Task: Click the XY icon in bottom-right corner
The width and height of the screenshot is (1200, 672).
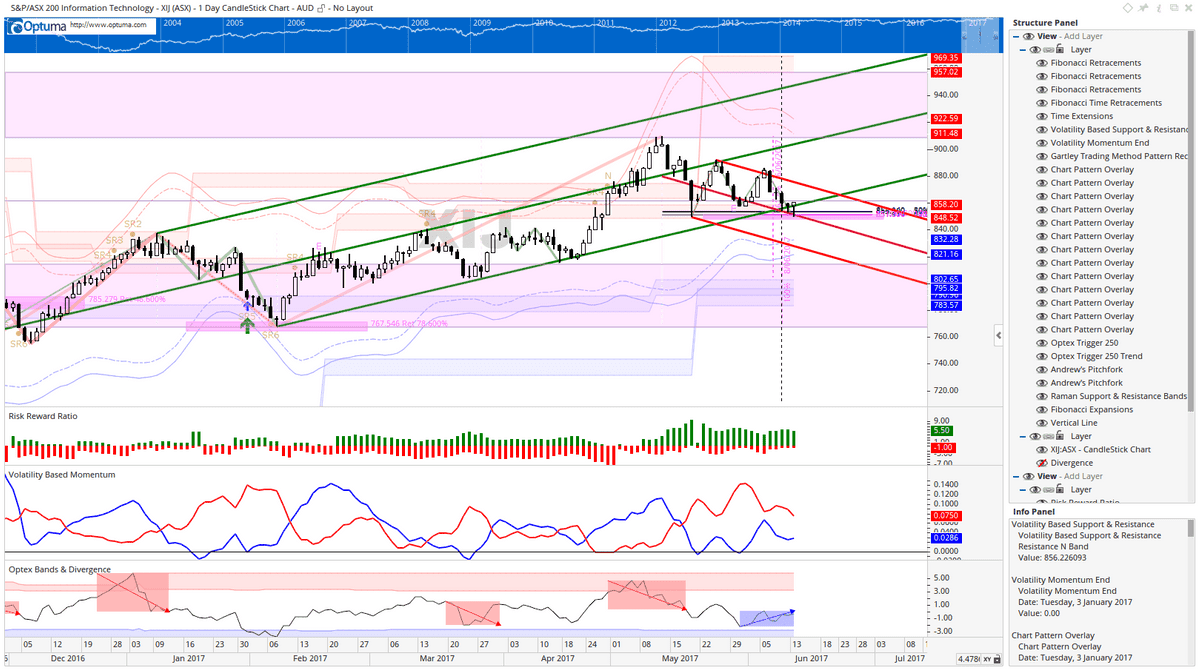Action: [987, 659]
